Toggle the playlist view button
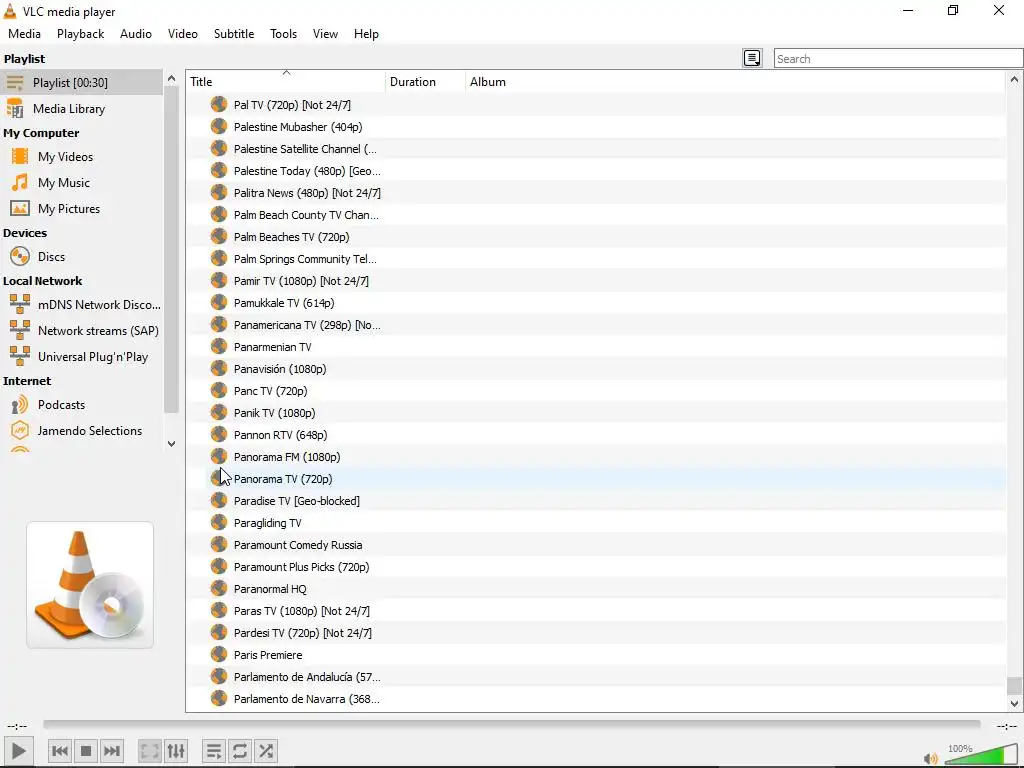 point(214,751)
